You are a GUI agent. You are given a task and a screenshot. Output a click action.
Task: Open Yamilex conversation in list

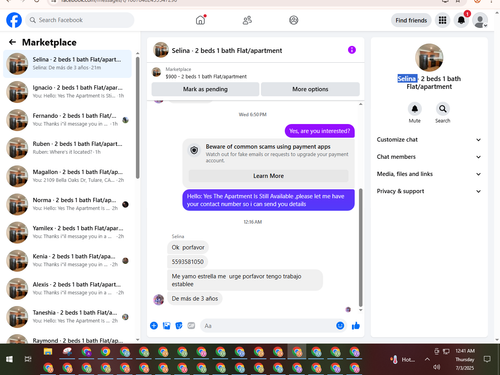(68, 232)
